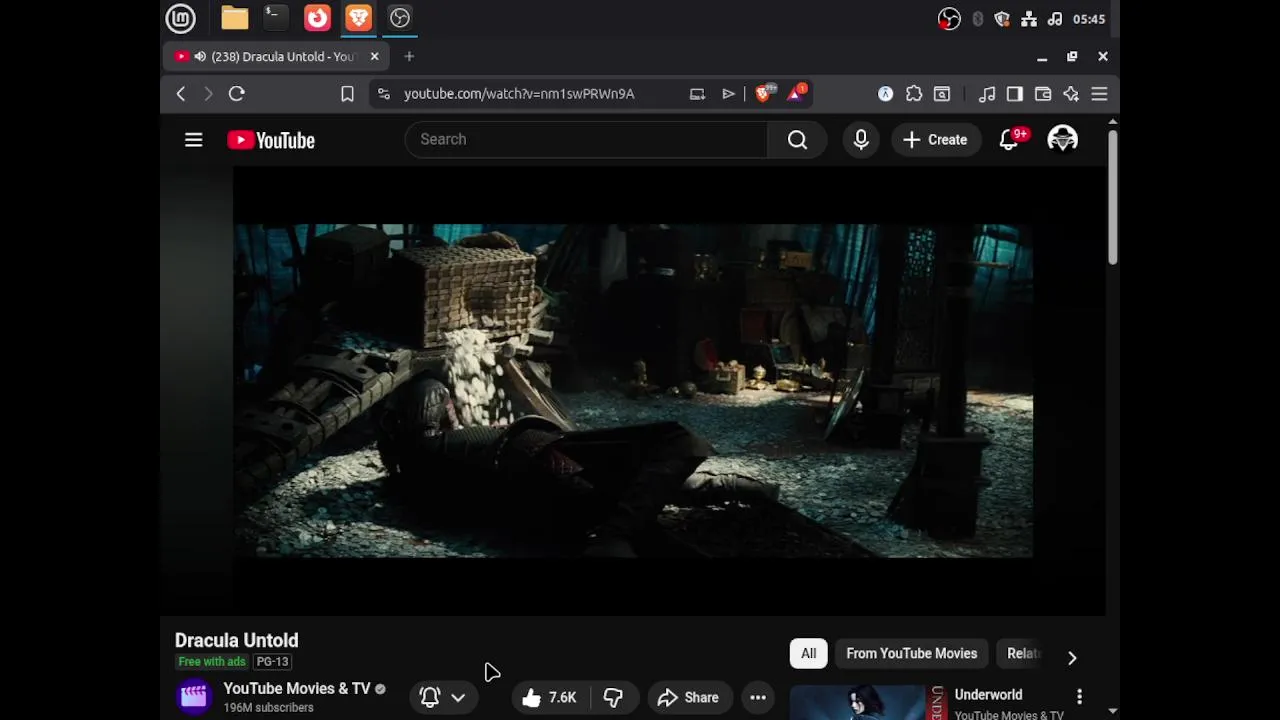Open the Firefox launcher in panel
This screenshot has width=1280, height=720.
(317, 18)
